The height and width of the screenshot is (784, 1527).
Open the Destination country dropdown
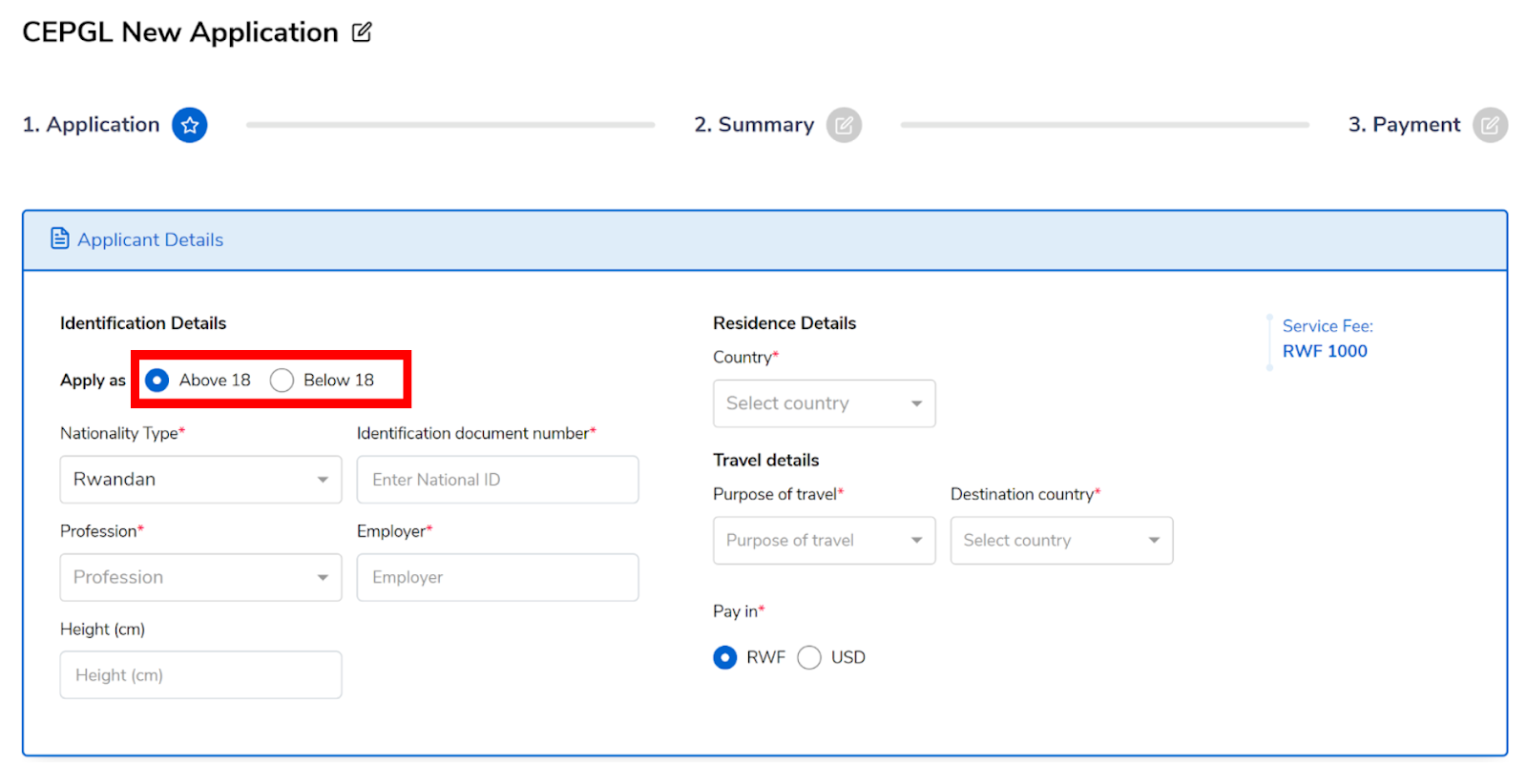tap(1061, 541)
